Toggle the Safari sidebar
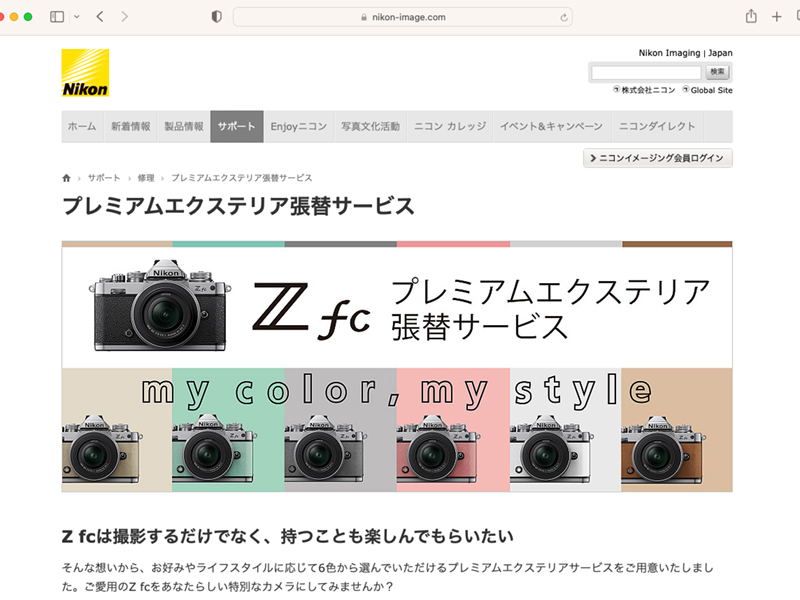Viewport: 800px width, 600px height. [x=57, y=16]
